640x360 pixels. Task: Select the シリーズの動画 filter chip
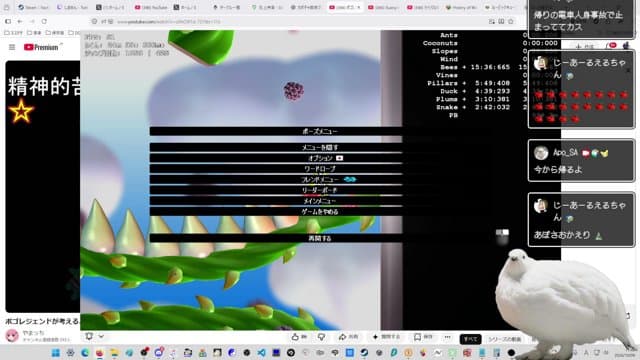point(504,339)
